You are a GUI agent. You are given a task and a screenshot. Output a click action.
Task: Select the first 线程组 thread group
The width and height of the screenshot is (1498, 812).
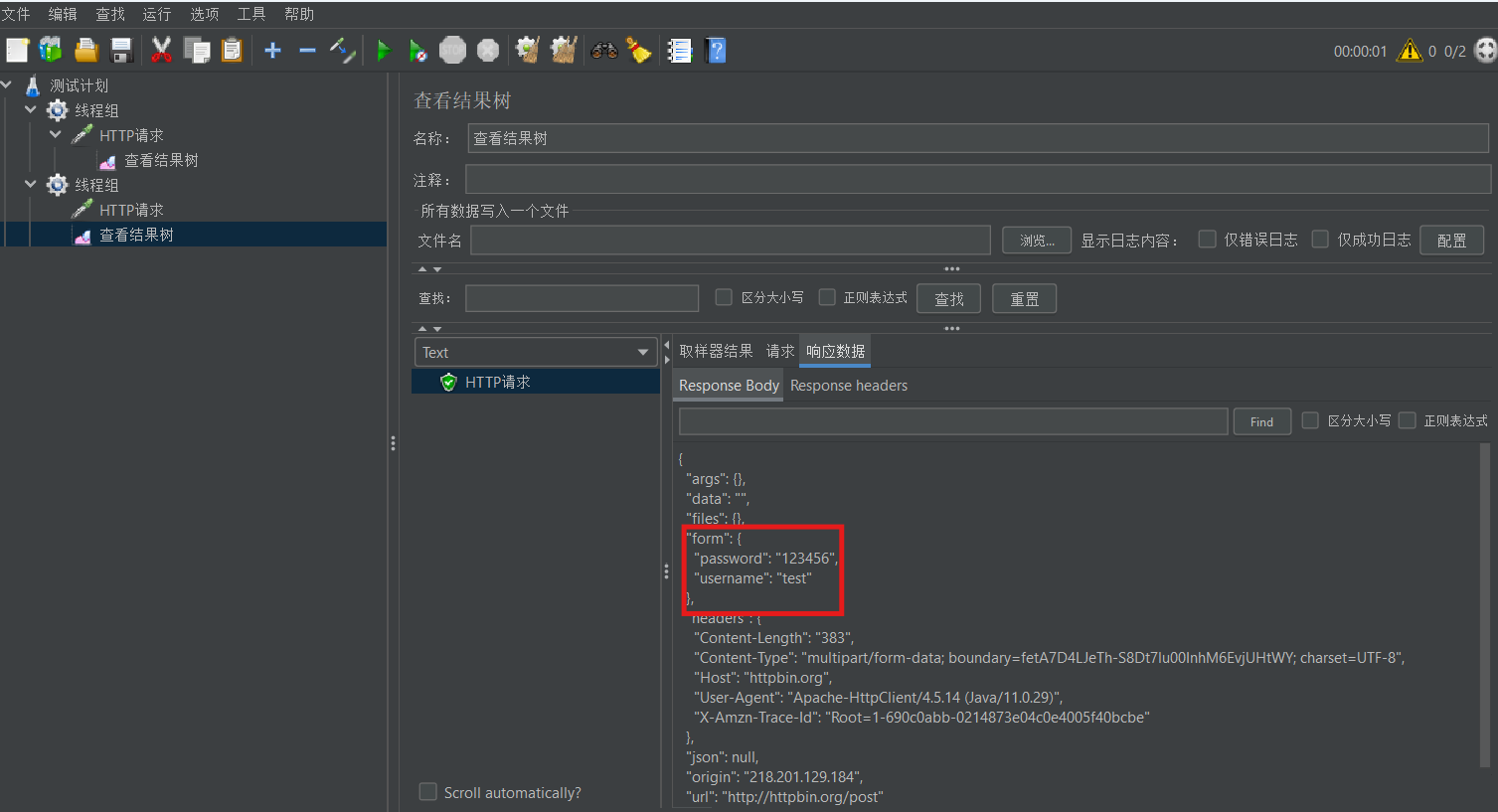pyautogui.click(x=96, y=110)
